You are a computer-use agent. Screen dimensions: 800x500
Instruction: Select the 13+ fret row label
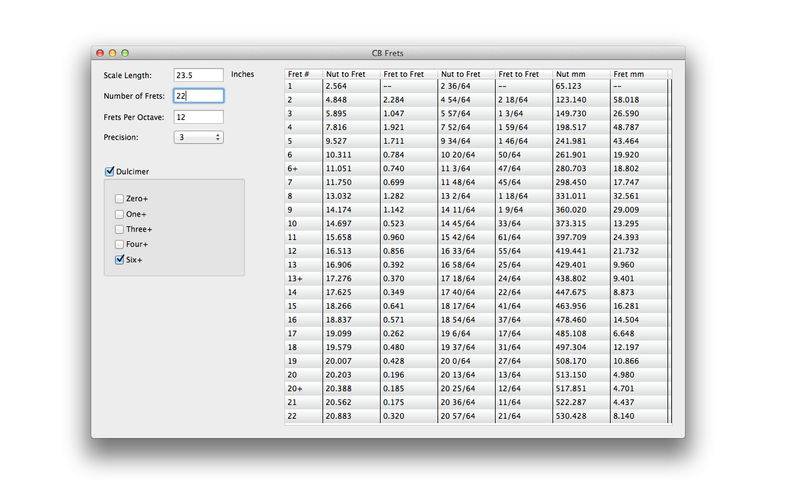point(304,279)
